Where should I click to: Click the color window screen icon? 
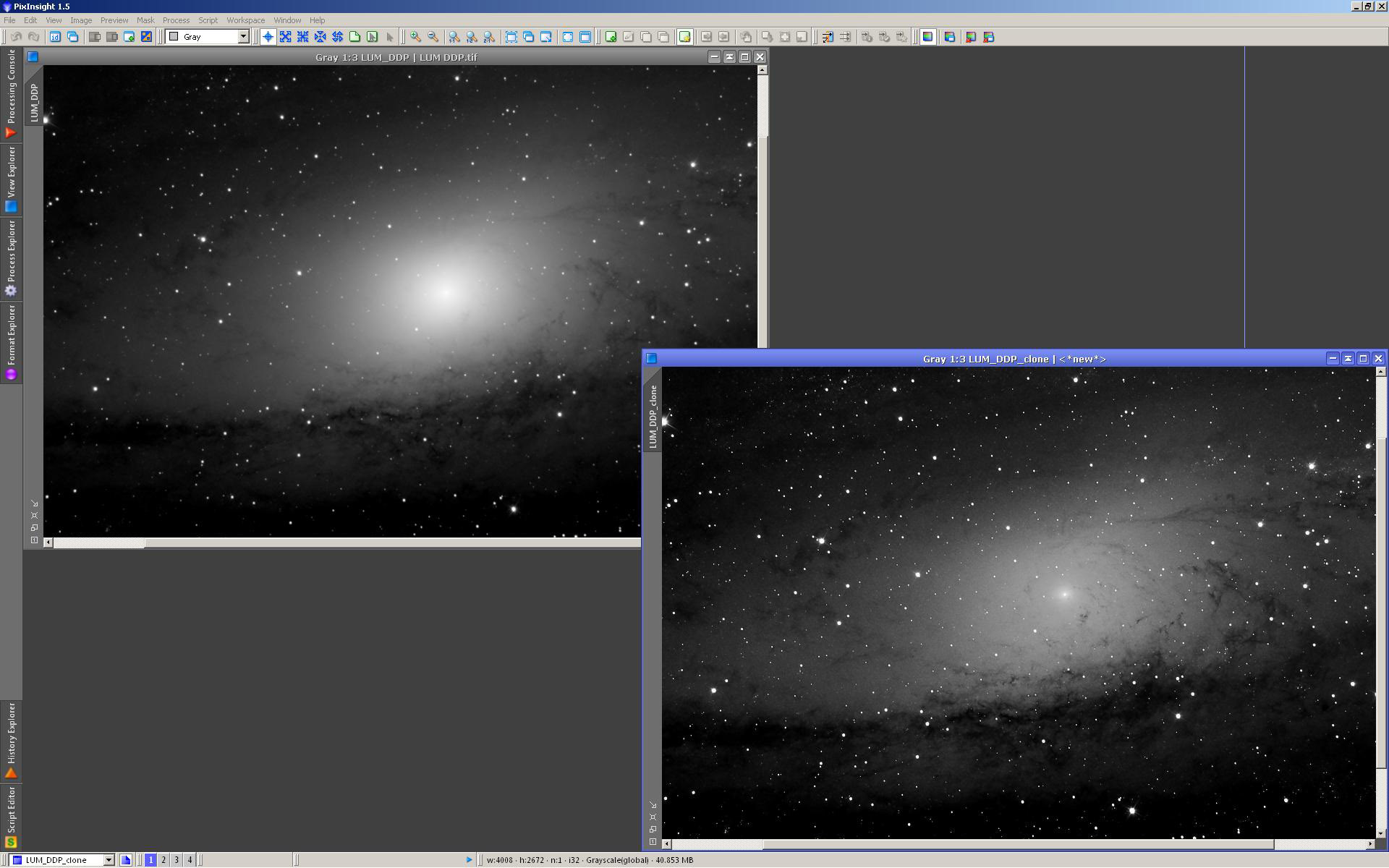tap(950, 37)
